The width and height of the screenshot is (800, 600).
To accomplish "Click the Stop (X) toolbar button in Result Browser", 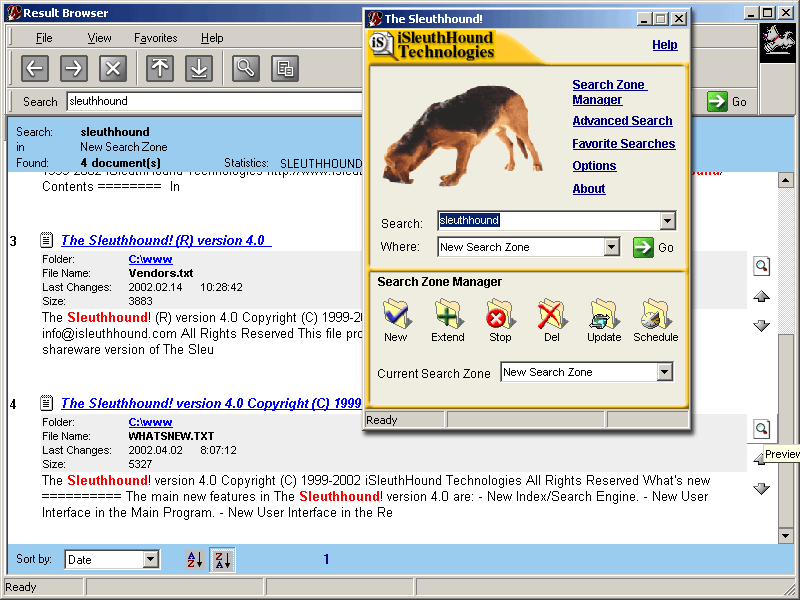I will point(113,68).
